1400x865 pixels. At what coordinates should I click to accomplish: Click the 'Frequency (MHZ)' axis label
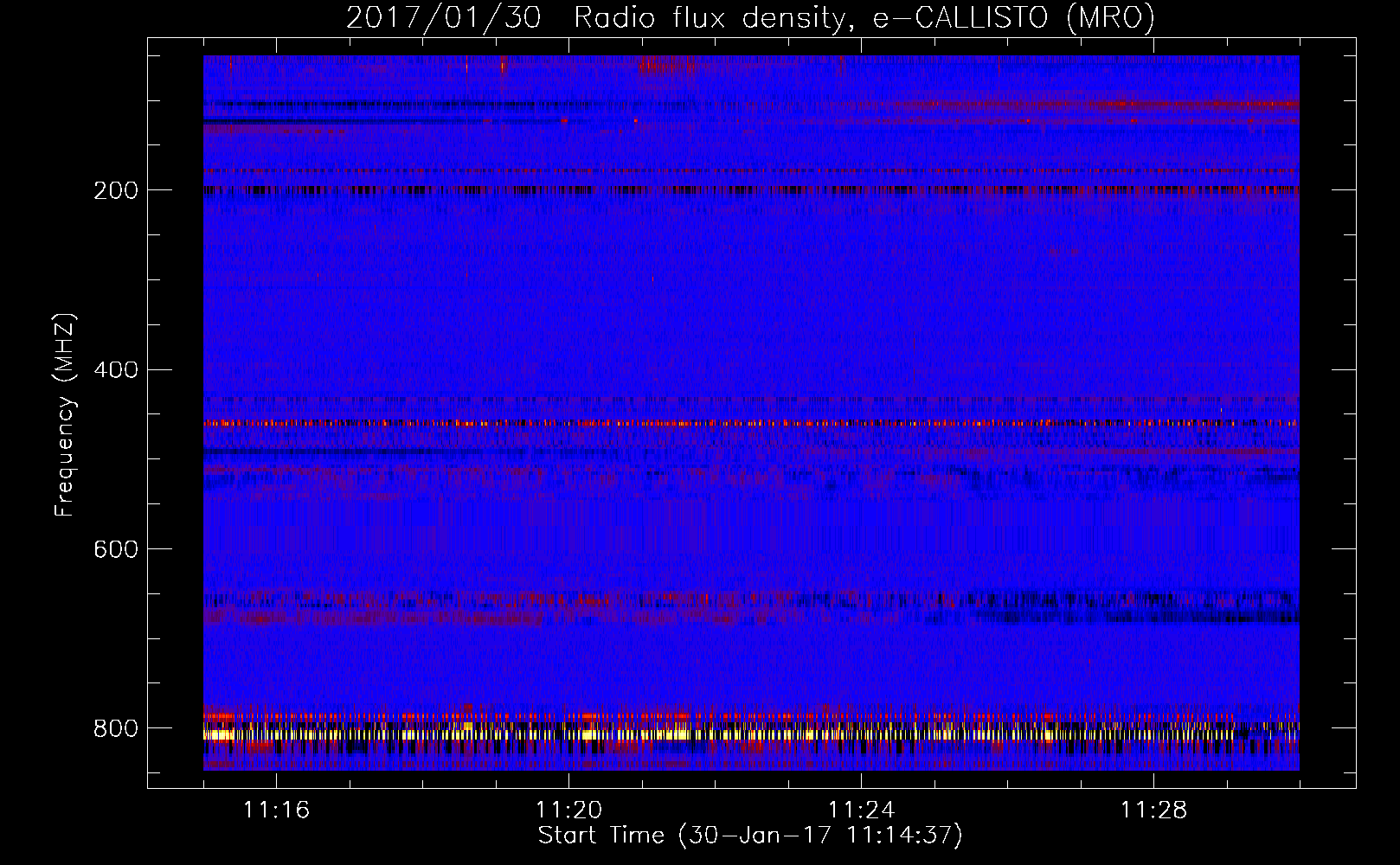pos(65,415)
